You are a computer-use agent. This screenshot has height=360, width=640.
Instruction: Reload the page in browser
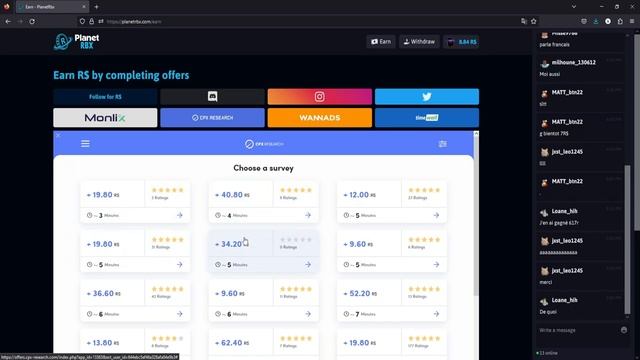click(x=32, y=21)
